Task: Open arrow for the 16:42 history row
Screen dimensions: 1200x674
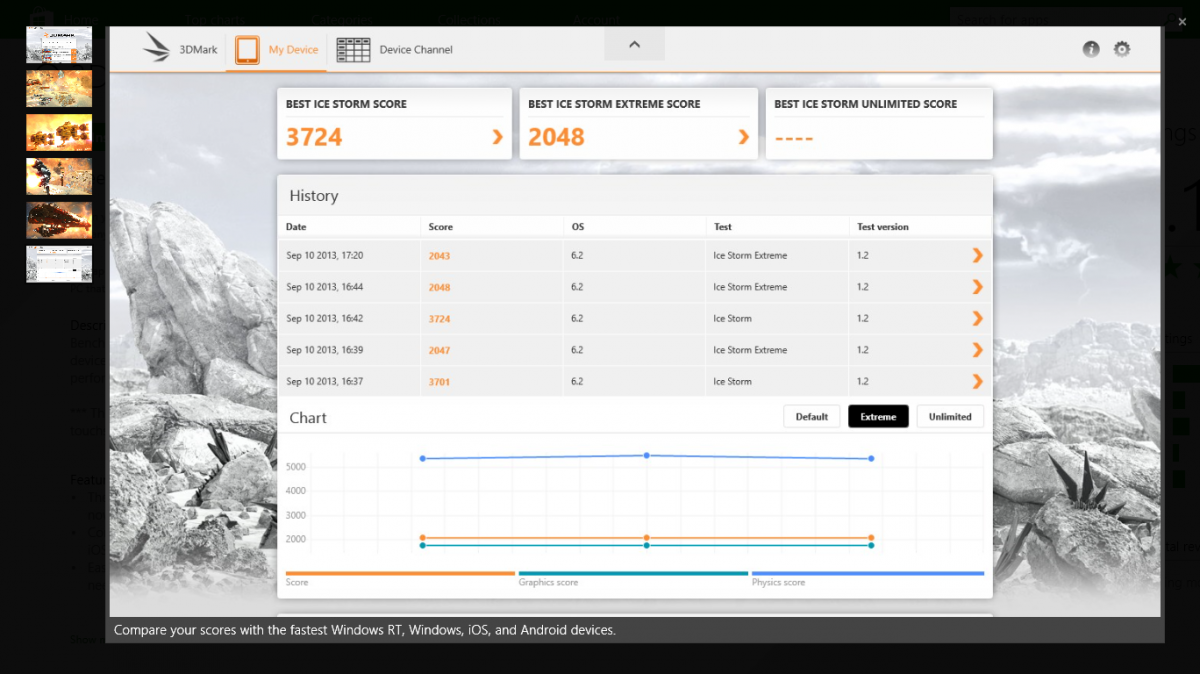Action: (x=977, y=318)
